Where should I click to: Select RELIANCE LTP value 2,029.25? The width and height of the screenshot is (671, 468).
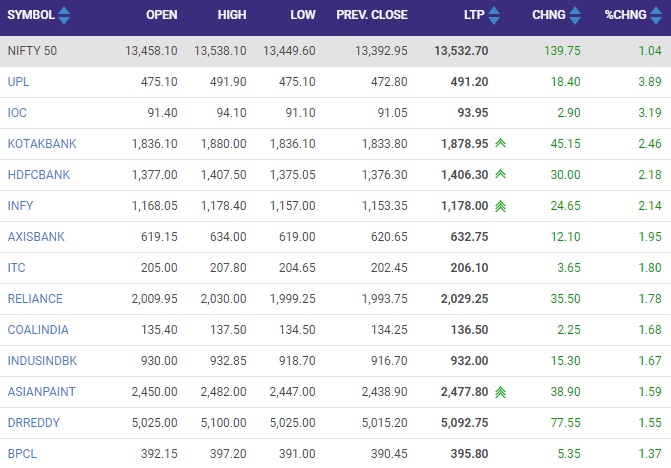[x=465, y=299]
